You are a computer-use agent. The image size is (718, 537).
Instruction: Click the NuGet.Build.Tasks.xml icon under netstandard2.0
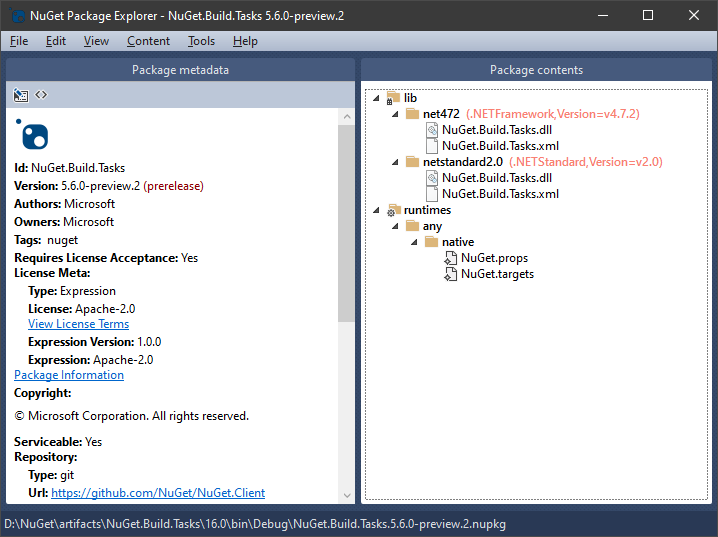pos(432,194)
